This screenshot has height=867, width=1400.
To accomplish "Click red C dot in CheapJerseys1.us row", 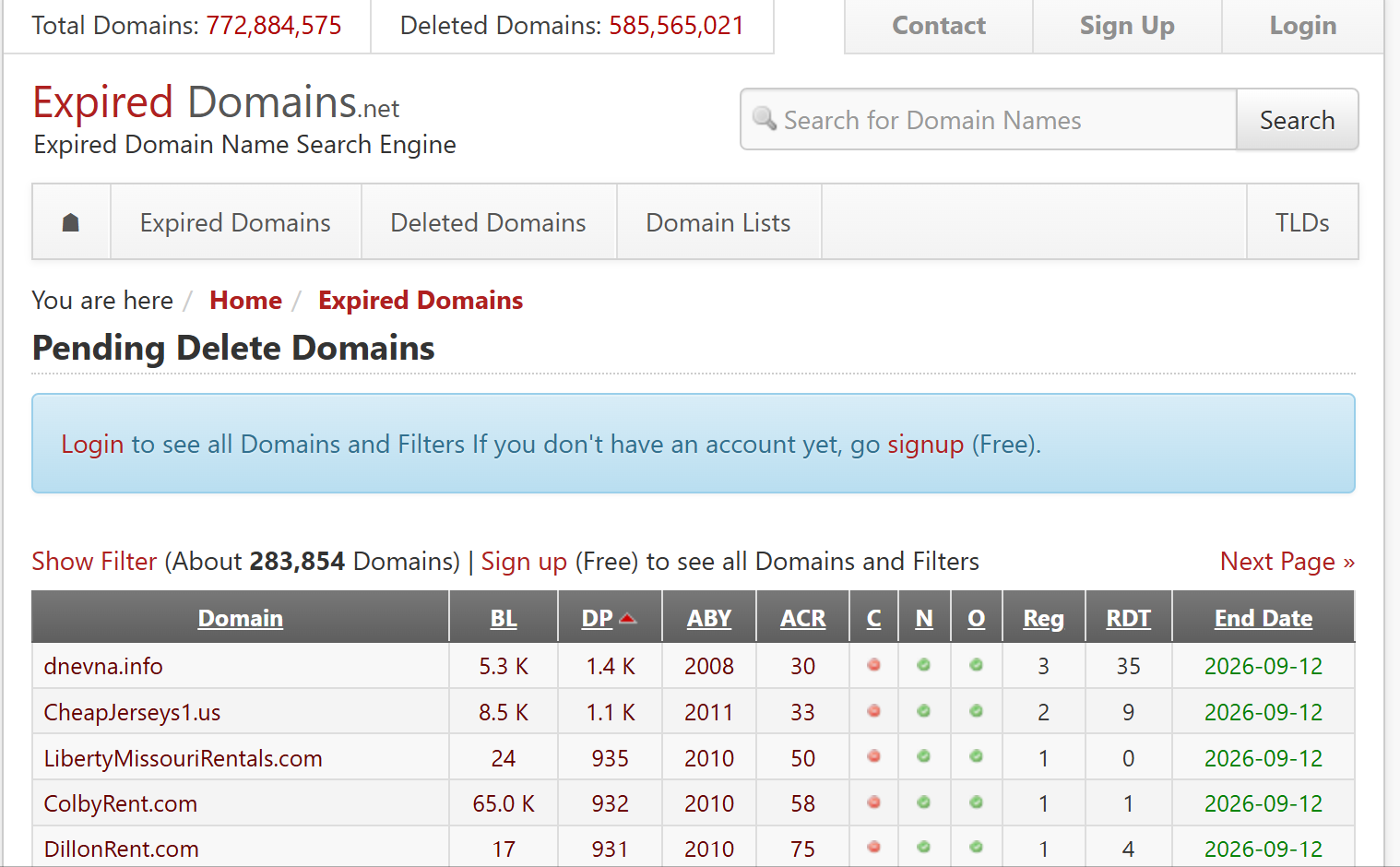I will [x=874, y=711].
